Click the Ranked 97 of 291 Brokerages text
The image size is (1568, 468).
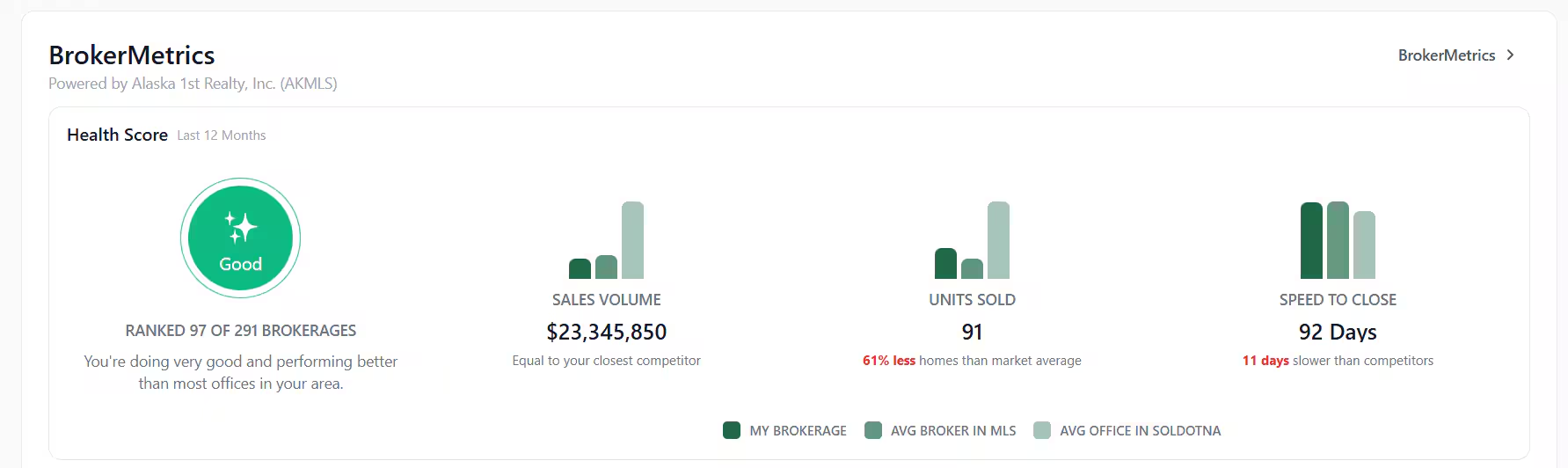click(x=240, y=331)
